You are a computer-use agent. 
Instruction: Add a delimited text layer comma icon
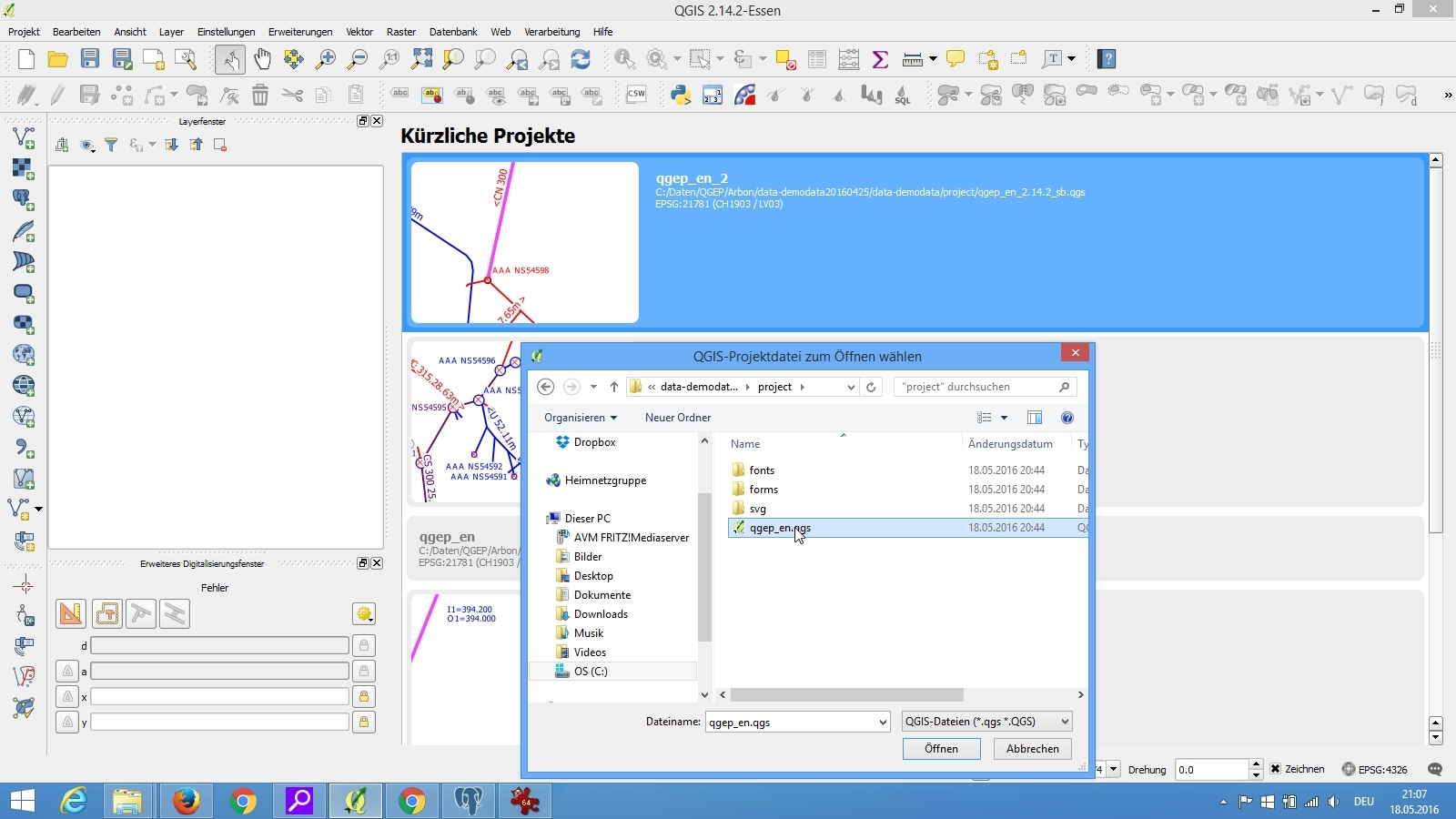(24, 448)
